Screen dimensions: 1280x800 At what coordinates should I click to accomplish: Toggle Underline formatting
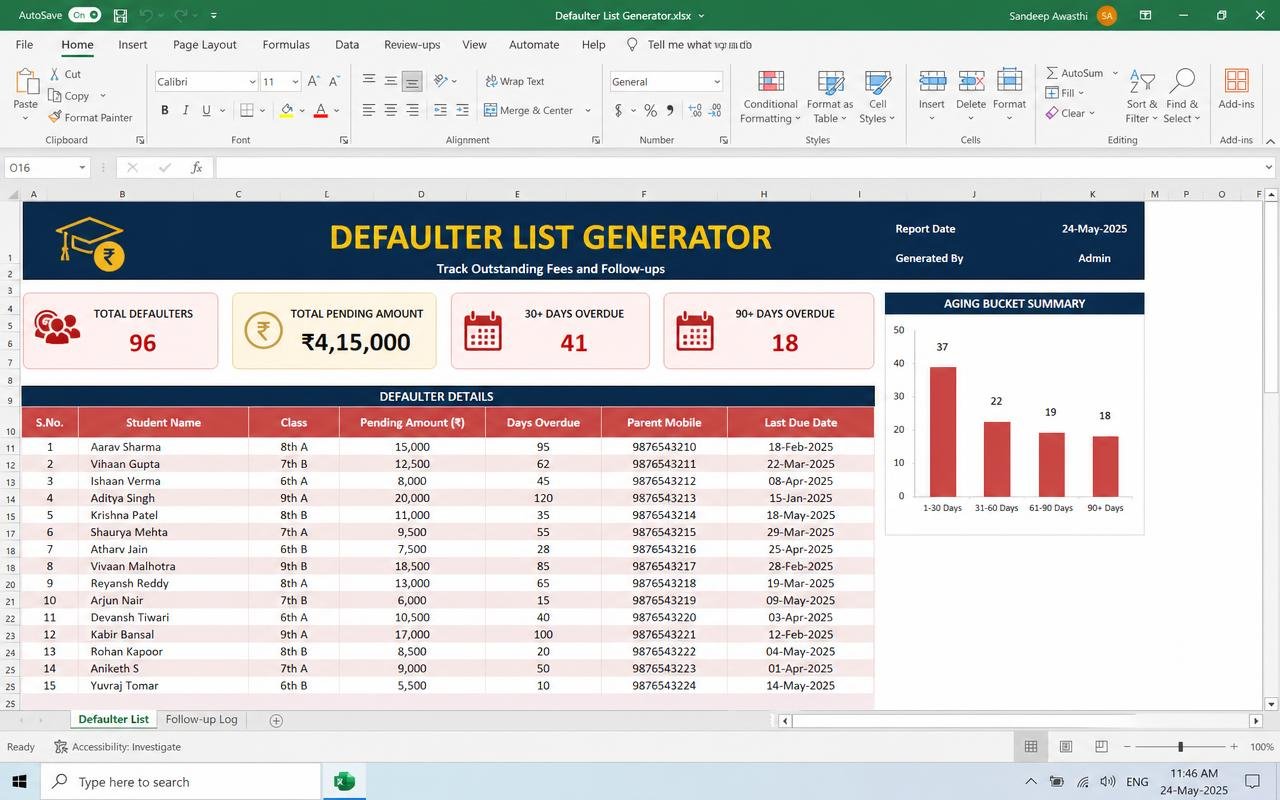coord(206,110)
